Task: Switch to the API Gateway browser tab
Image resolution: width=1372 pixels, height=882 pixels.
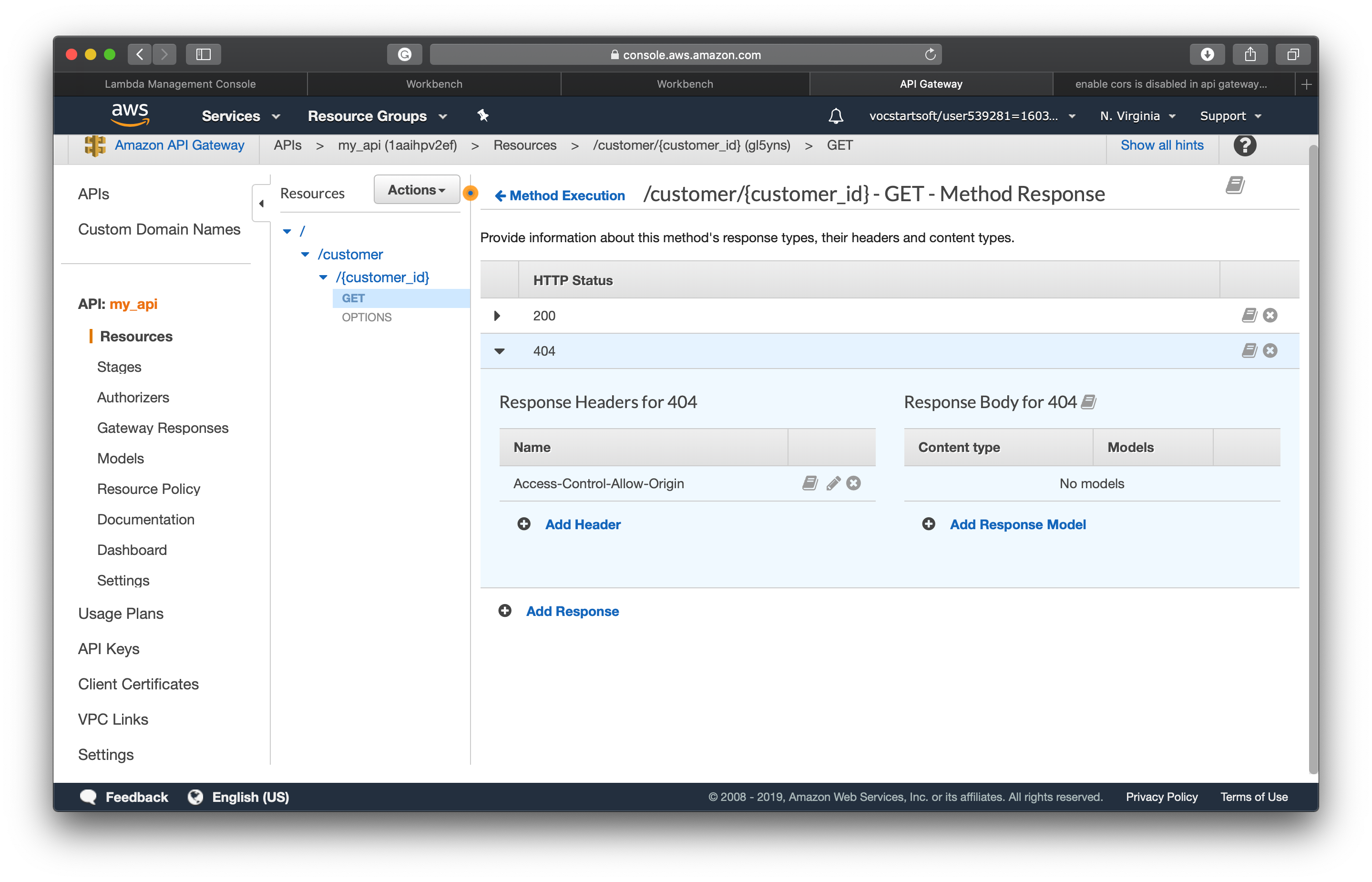Action: coord(931,83)
